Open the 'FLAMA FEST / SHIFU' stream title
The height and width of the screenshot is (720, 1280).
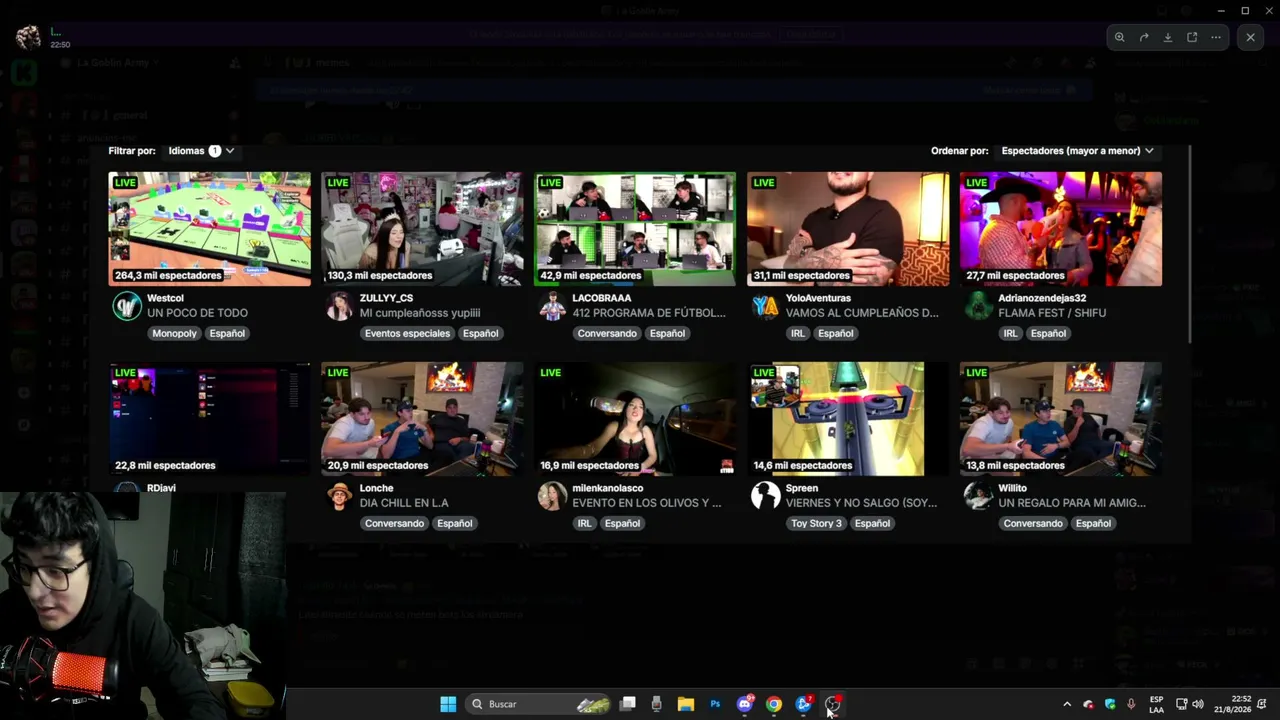click(x=1052, y=313)
